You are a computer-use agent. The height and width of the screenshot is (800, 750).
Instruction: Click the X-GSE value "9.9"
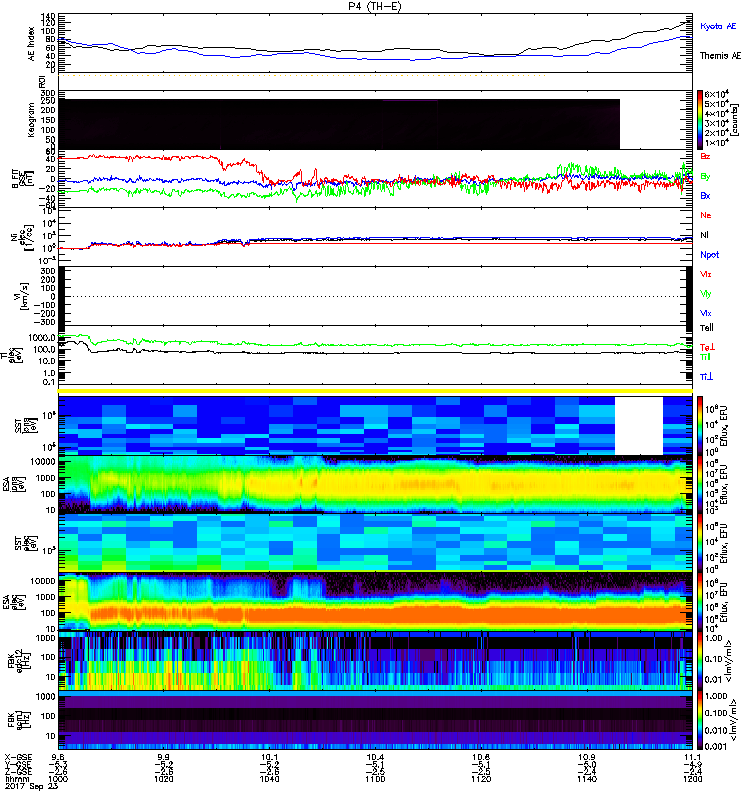[x=164, y=757]
